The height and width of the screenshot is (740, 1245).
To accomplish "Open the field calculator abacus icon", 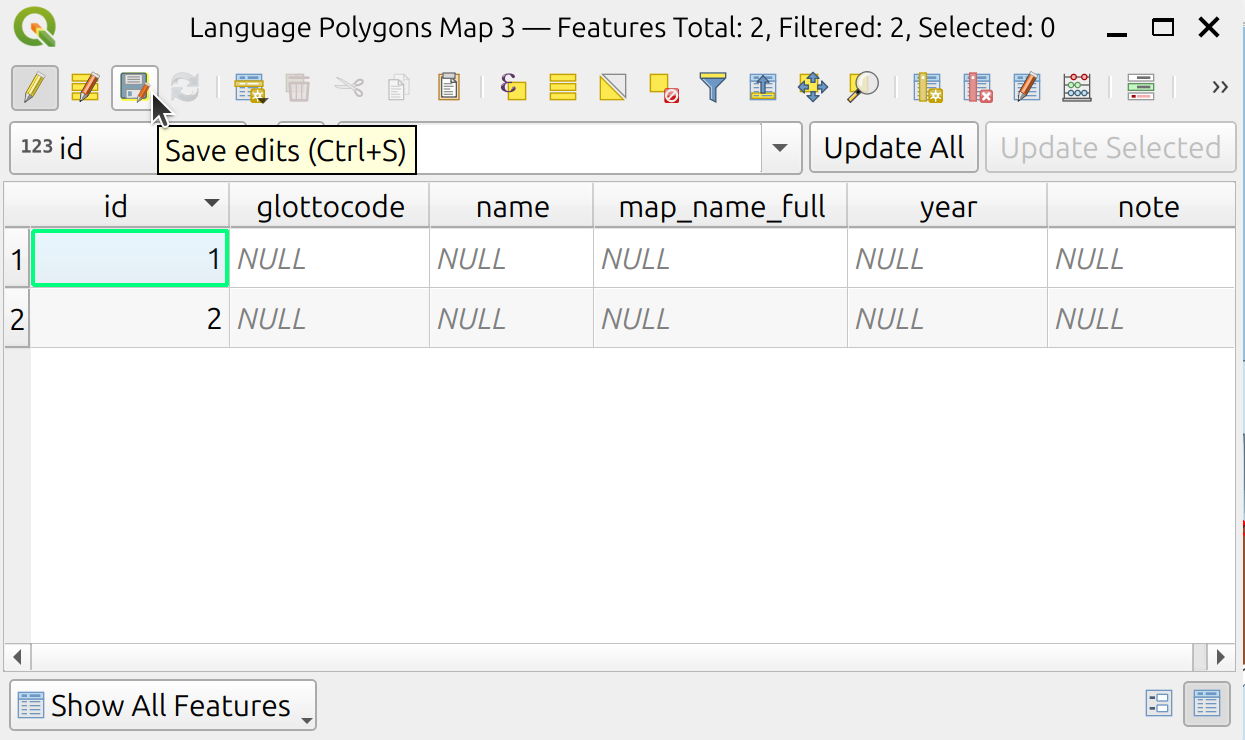I will click(1077, 88).
